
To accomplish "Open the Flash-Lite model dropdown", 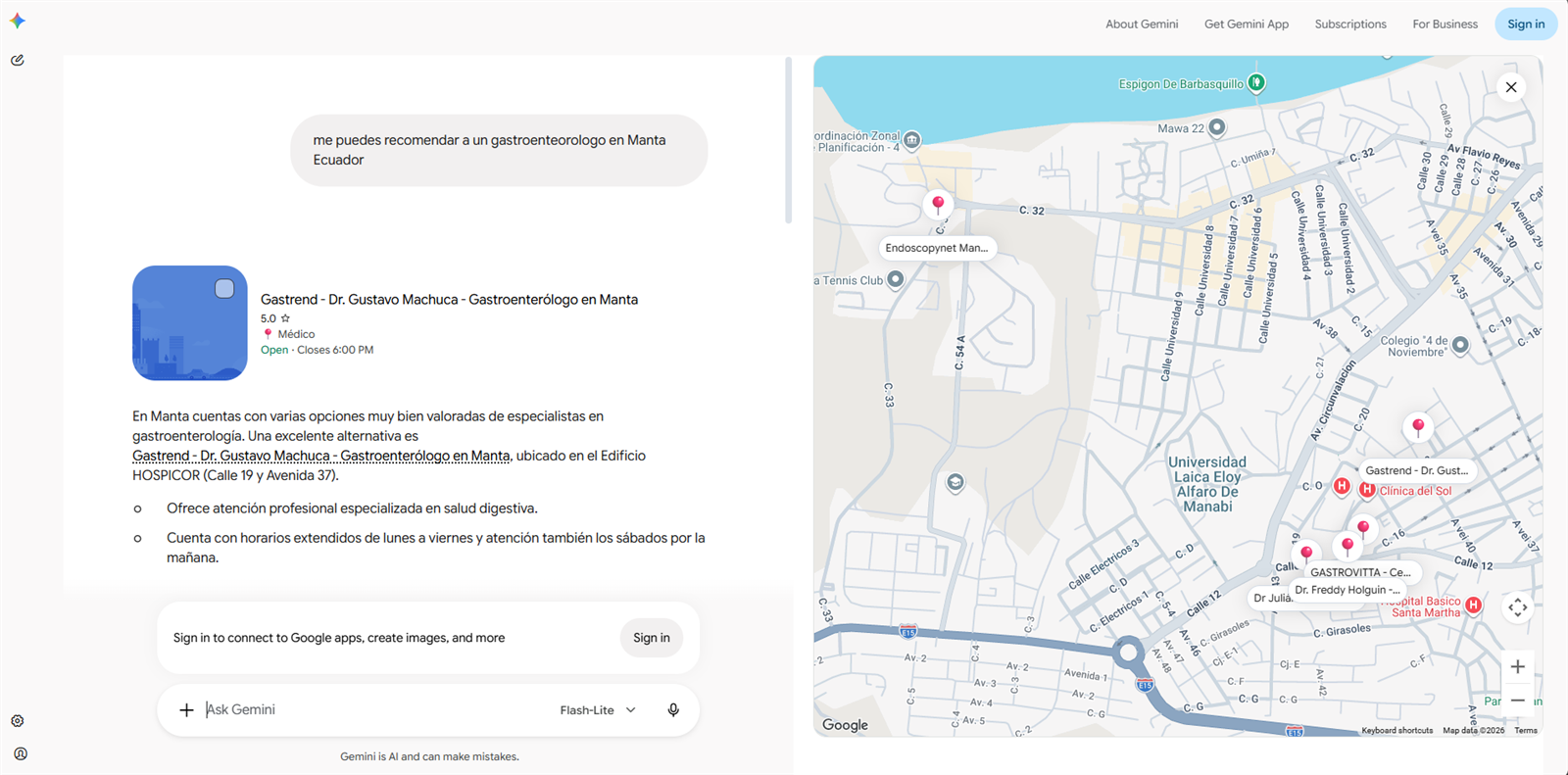I will (598, 710).
